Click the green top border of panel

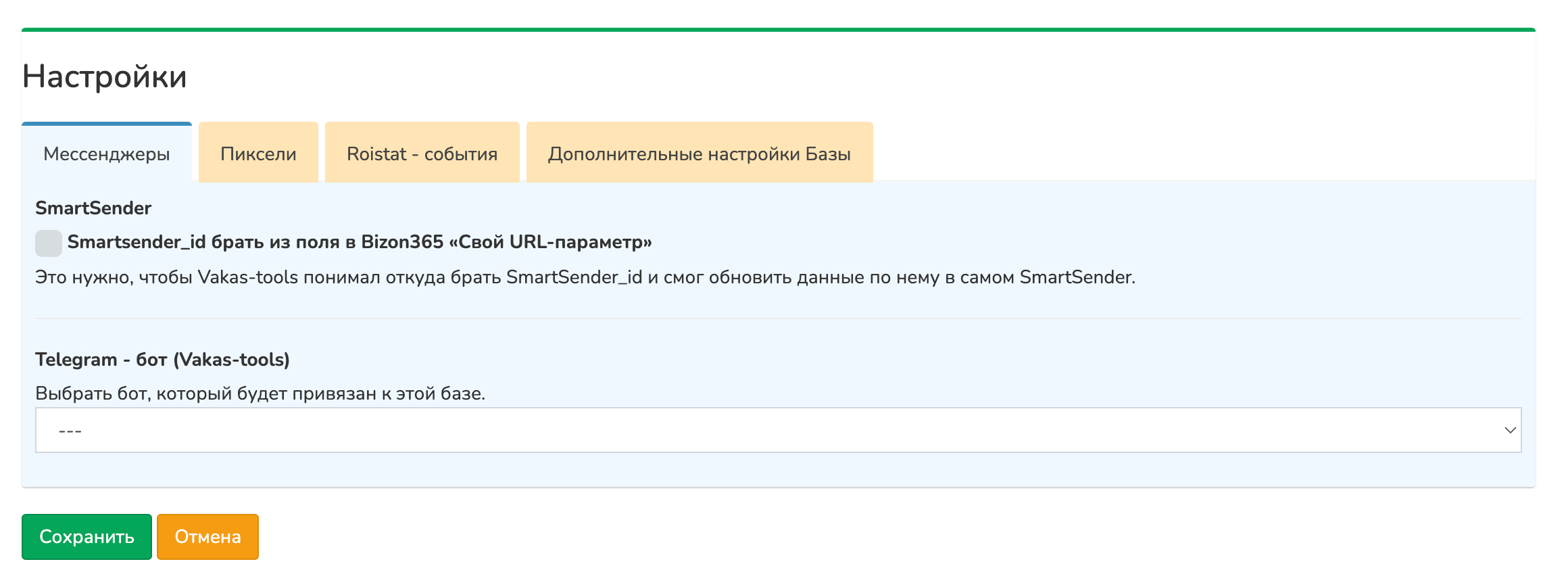tap(777, 30)
